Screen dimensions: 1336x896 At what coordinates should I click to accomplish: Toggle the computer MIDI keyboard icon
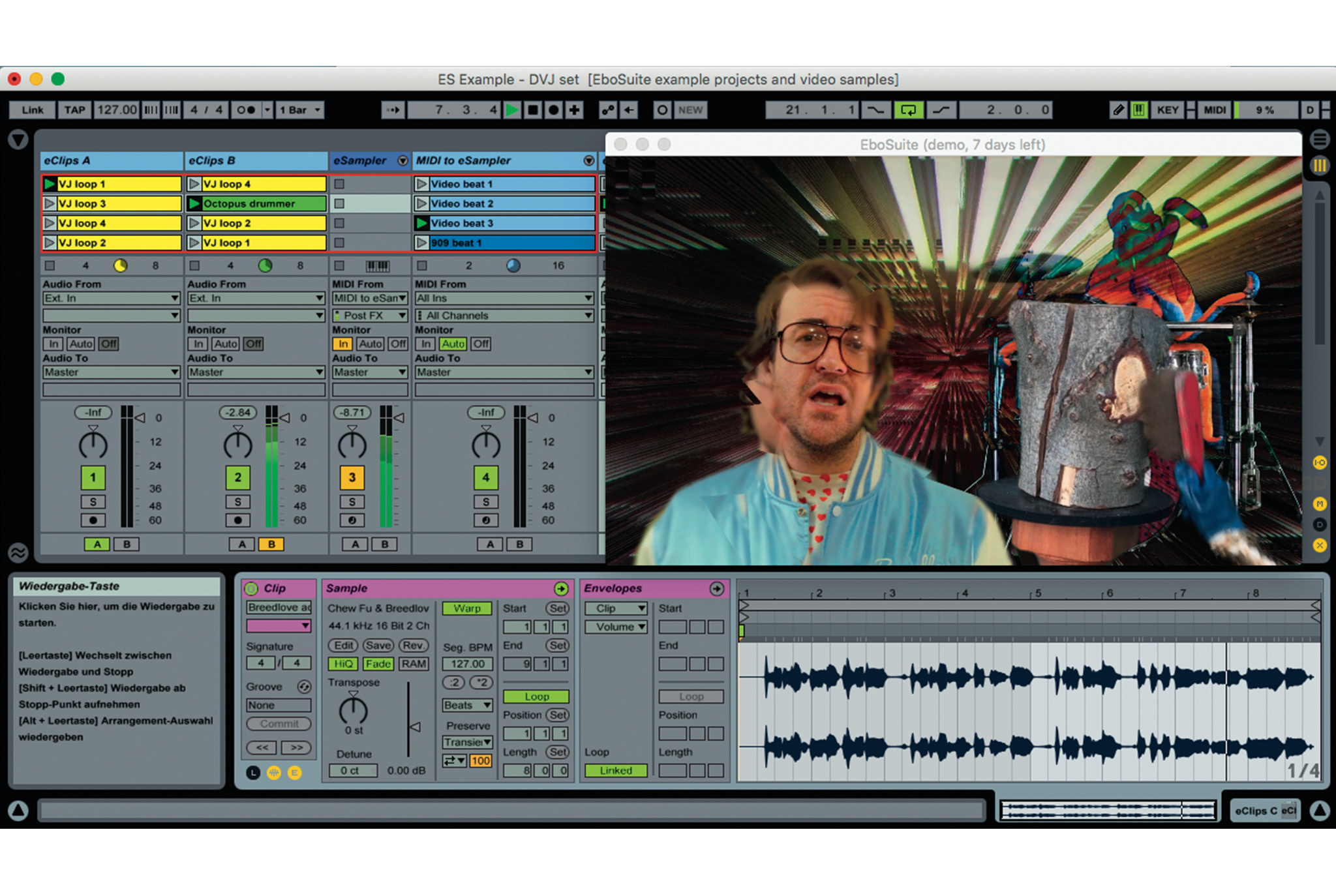[x=1138, y=110]
